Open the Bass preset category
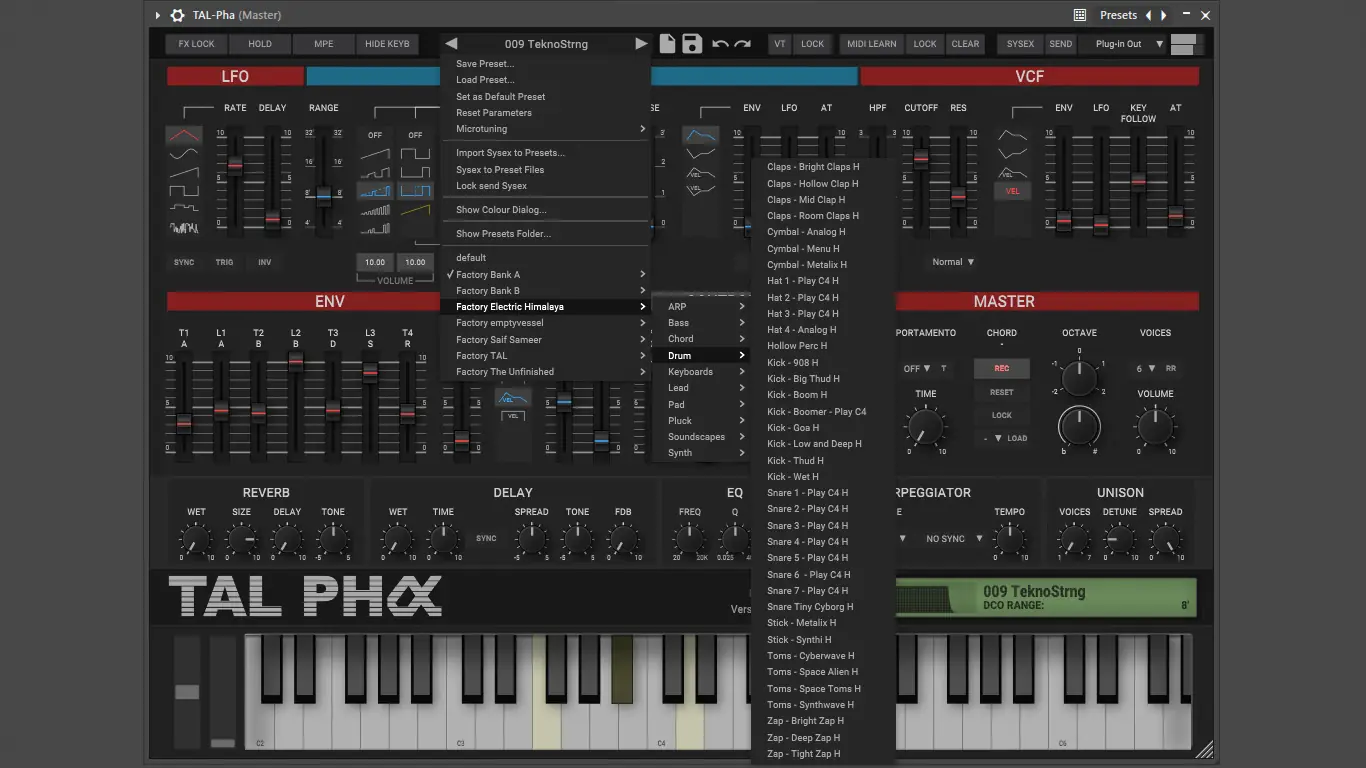This screenshot has height=768, width=1366. pos(701,323)
